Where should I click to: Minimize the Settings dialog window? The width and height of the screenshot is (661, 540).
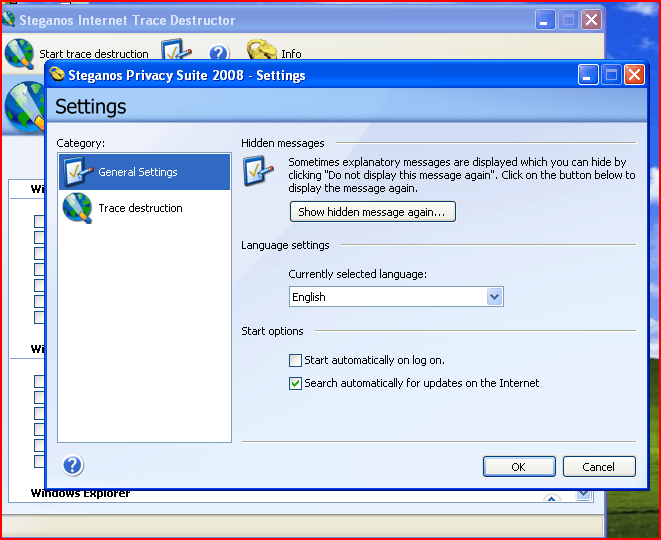coord(588,75)
